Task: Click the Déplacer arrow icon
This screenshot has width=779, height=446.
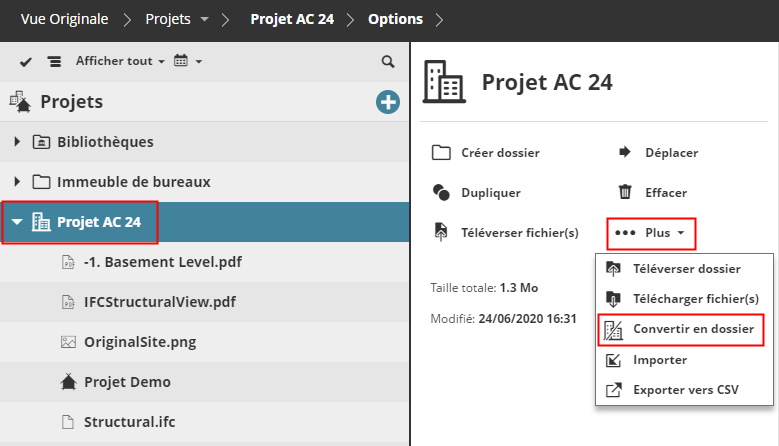Action: 625,153
